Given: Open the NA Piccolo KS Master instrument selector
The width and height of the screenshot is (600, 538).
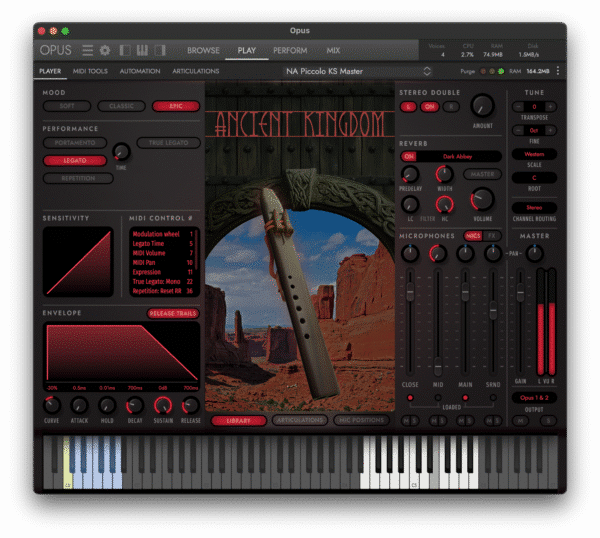Looking at the screenshot, I should pos(358,71).
